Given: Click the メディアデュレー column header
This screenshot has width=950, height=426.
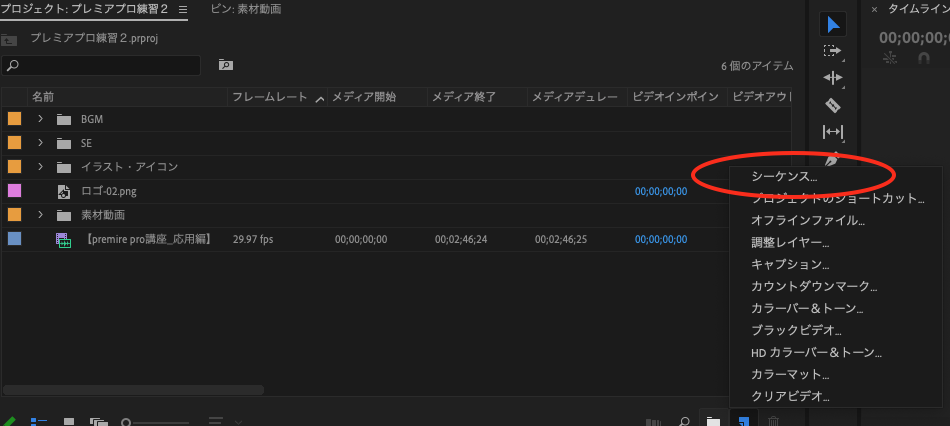Looking at the screenshot, I should 575,97.
